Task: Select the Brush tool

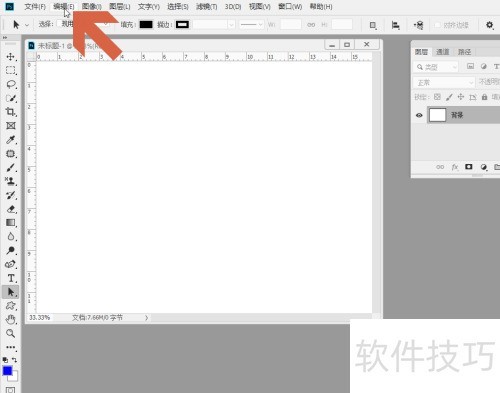Action: coord(11,168)
